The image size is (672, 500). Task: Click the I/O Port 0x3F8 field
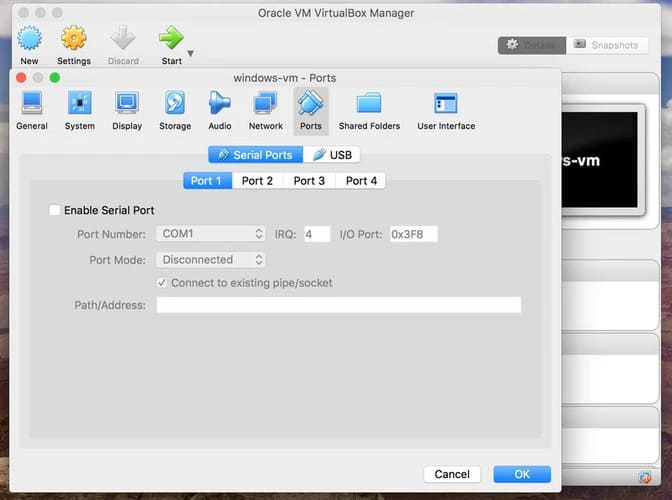pyautogui.click(x=414, y=234)
